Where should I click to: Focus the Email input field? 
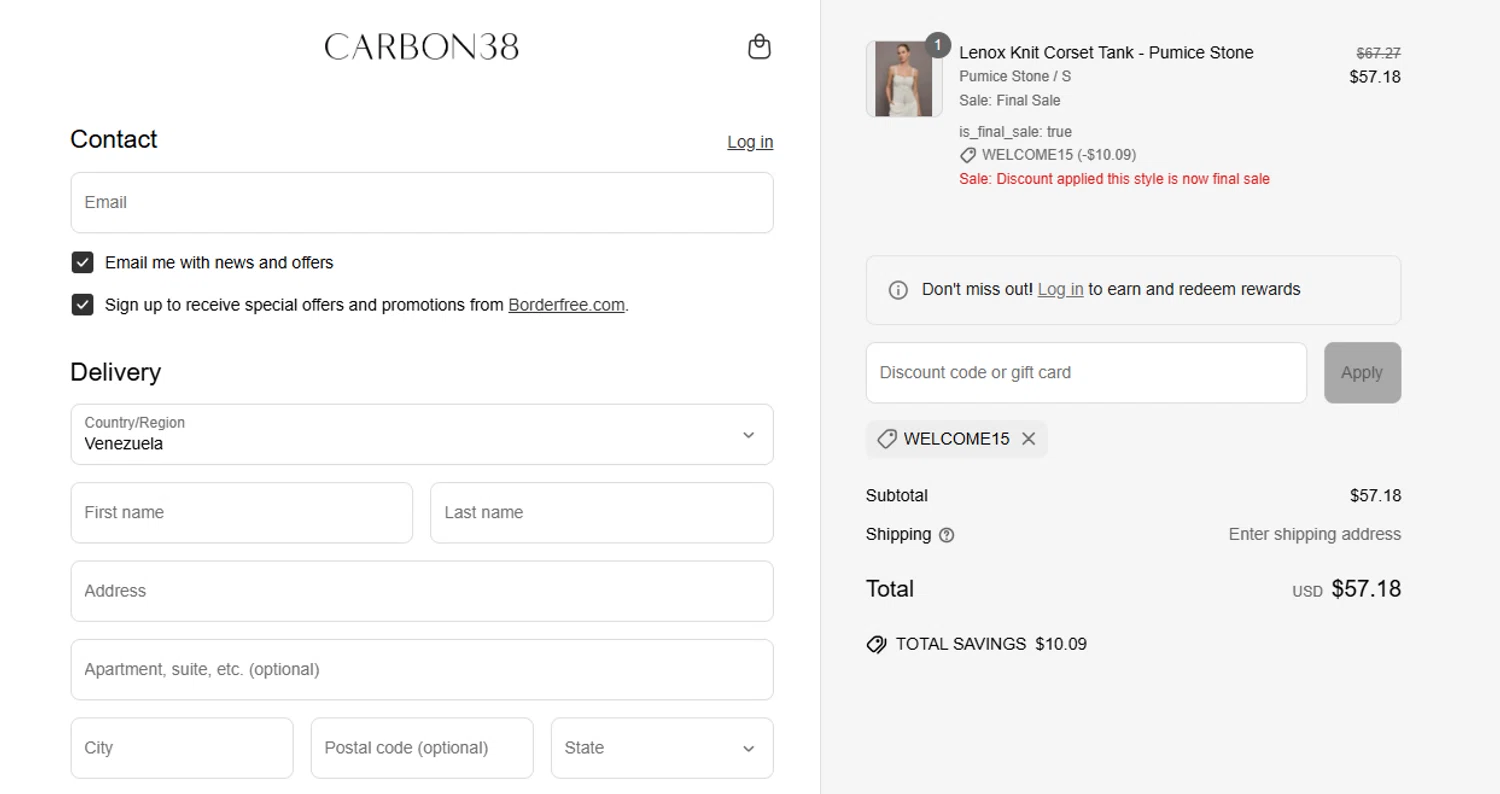tap(422, 203)
